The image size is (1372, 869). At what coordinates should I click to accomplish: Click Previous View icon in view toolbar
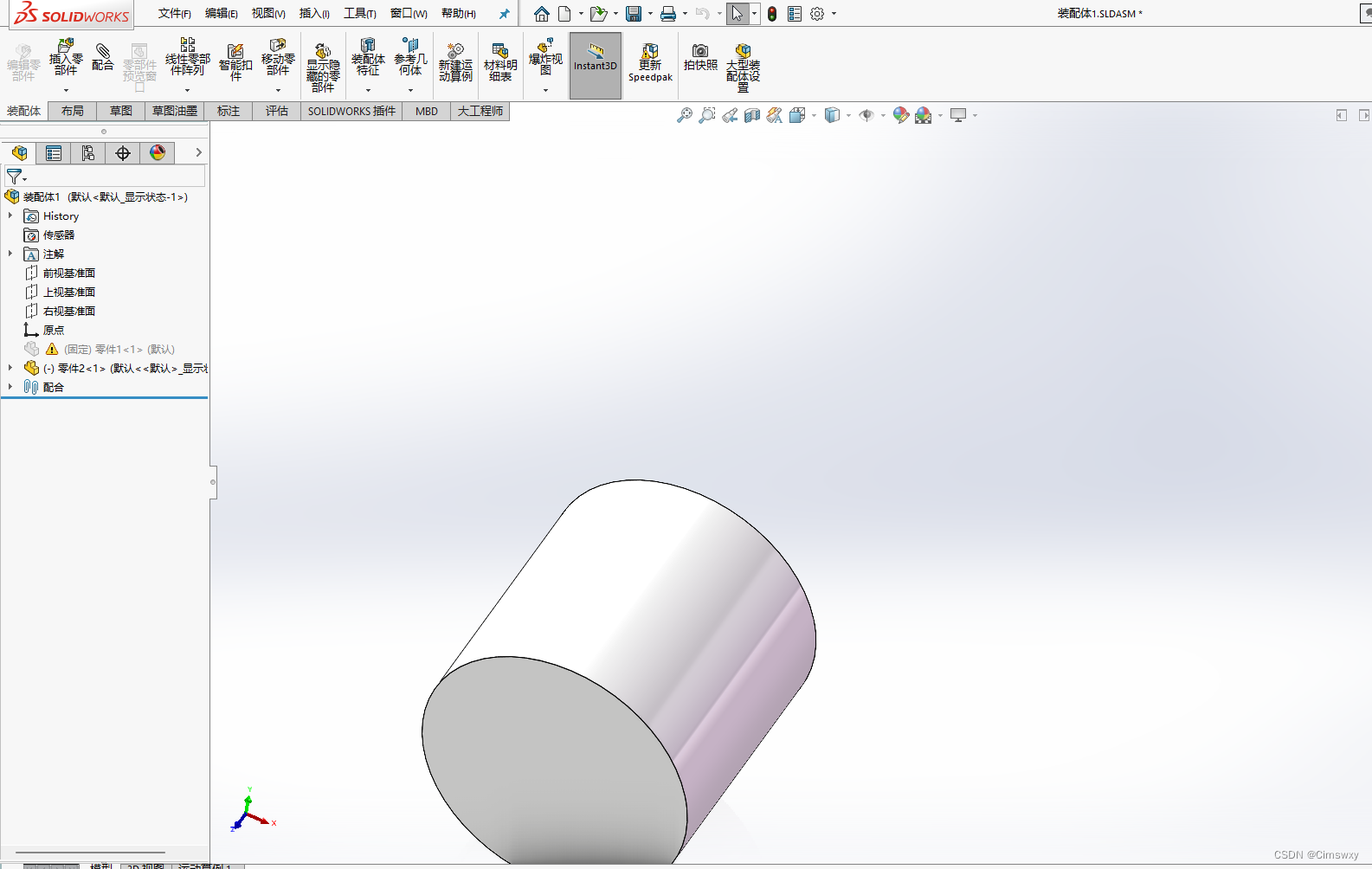730,115
